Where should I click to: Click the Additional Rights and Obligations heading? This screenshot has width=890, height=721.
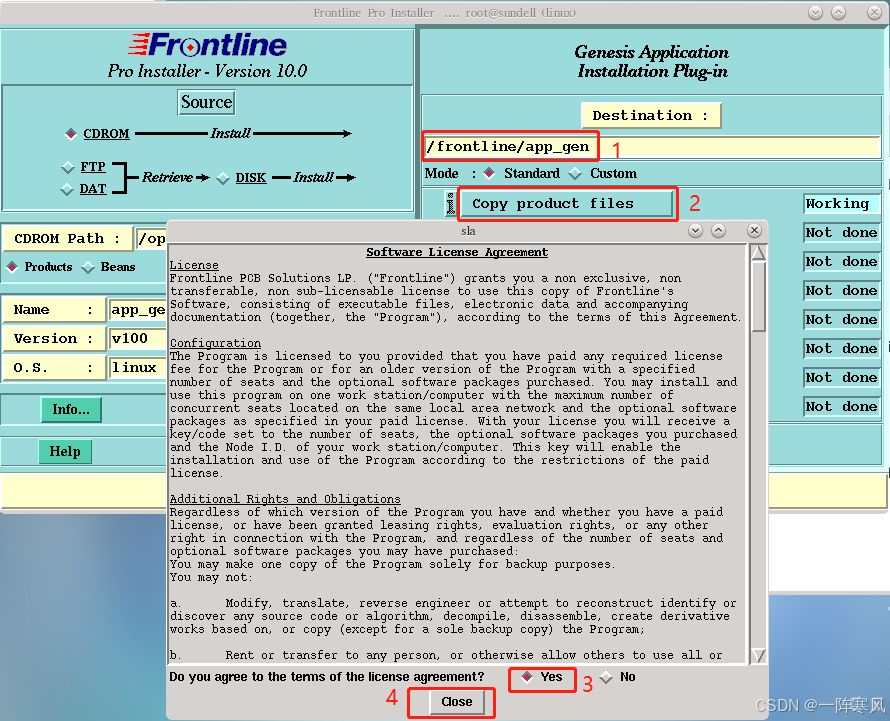pyautogui.click(x=286, y=499)
